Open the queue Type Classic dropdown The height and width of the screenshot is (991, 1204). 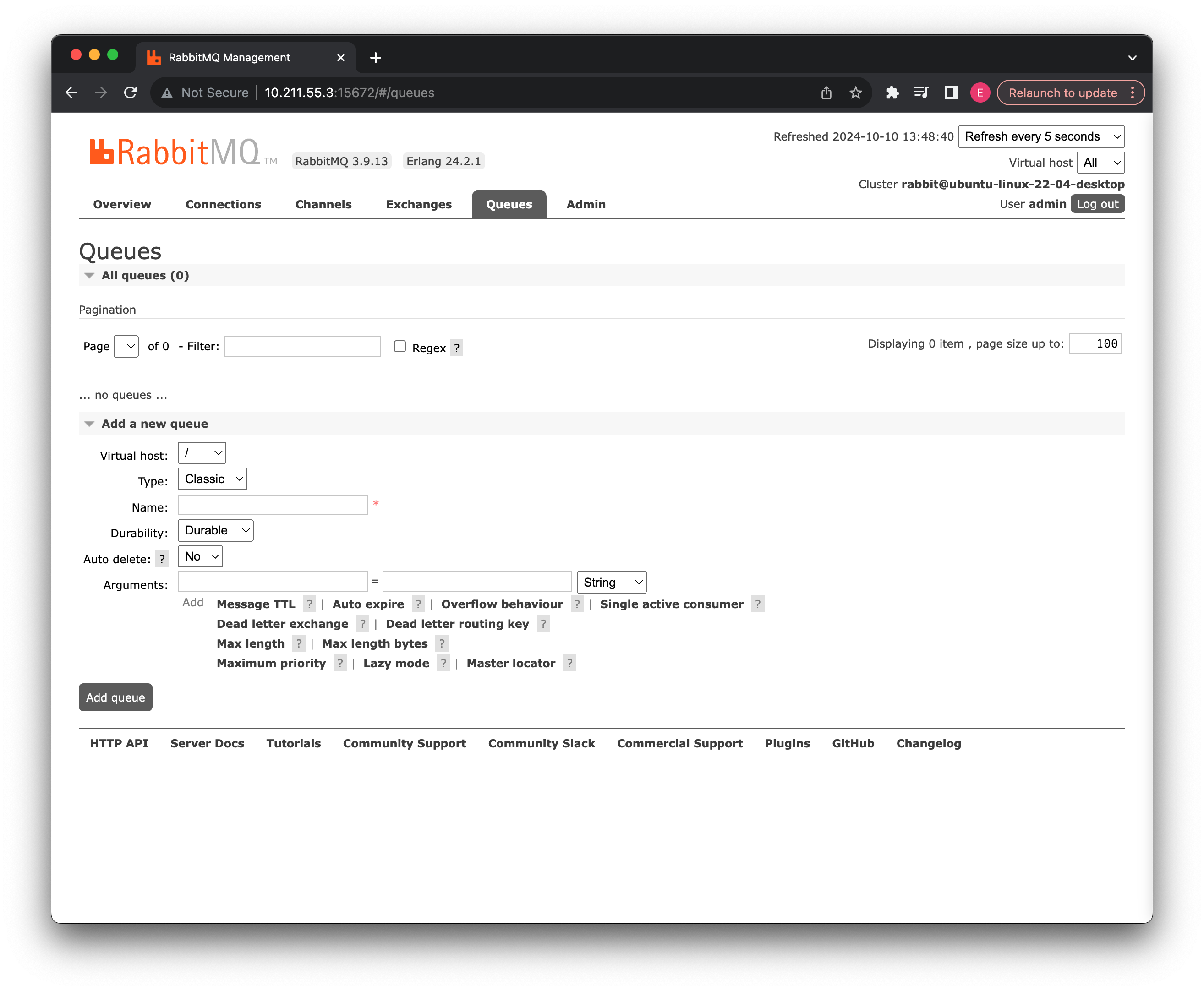tap(212, 479)
